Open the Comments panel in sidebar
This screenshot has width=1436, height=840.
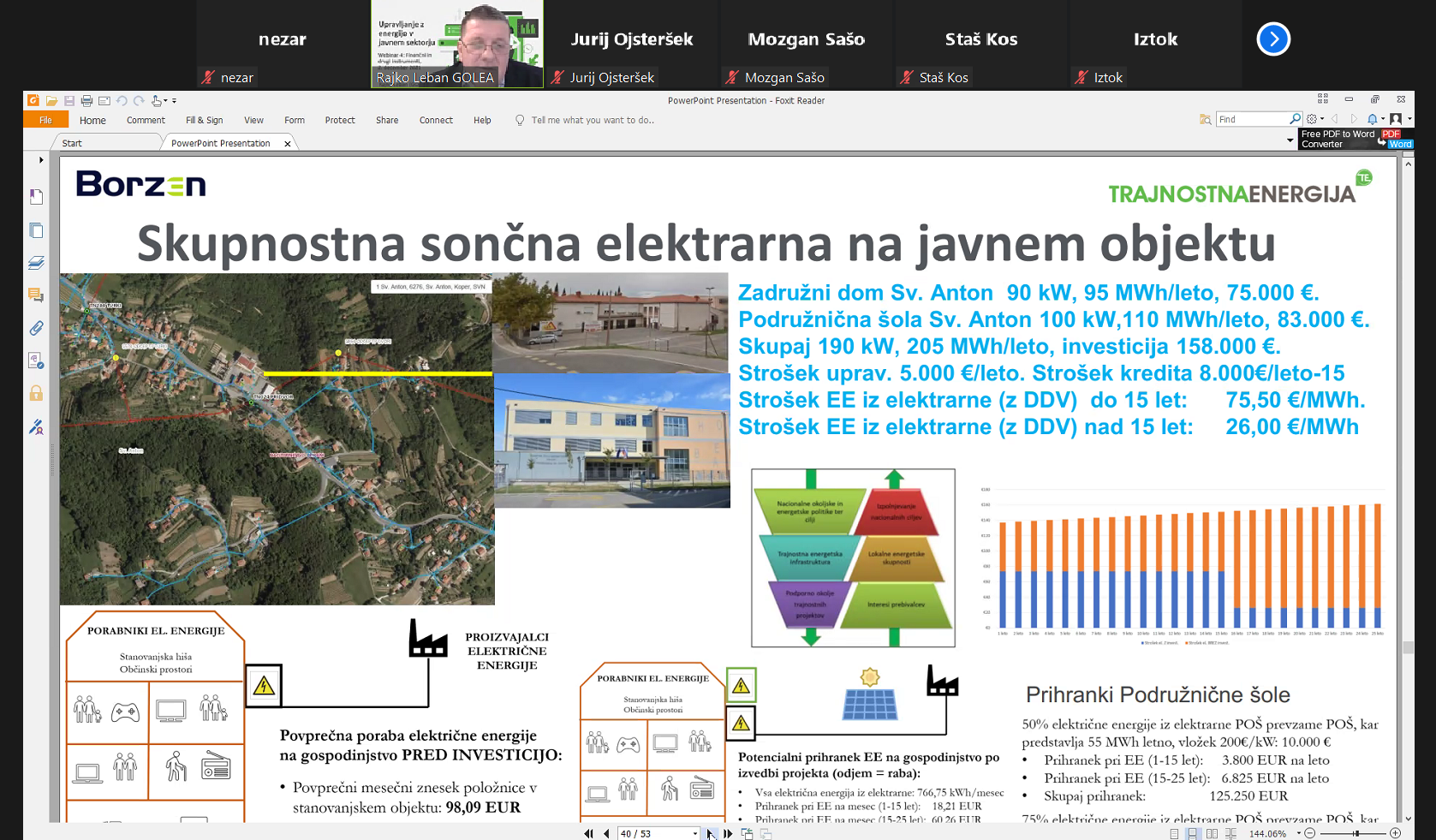coord(36,295)
